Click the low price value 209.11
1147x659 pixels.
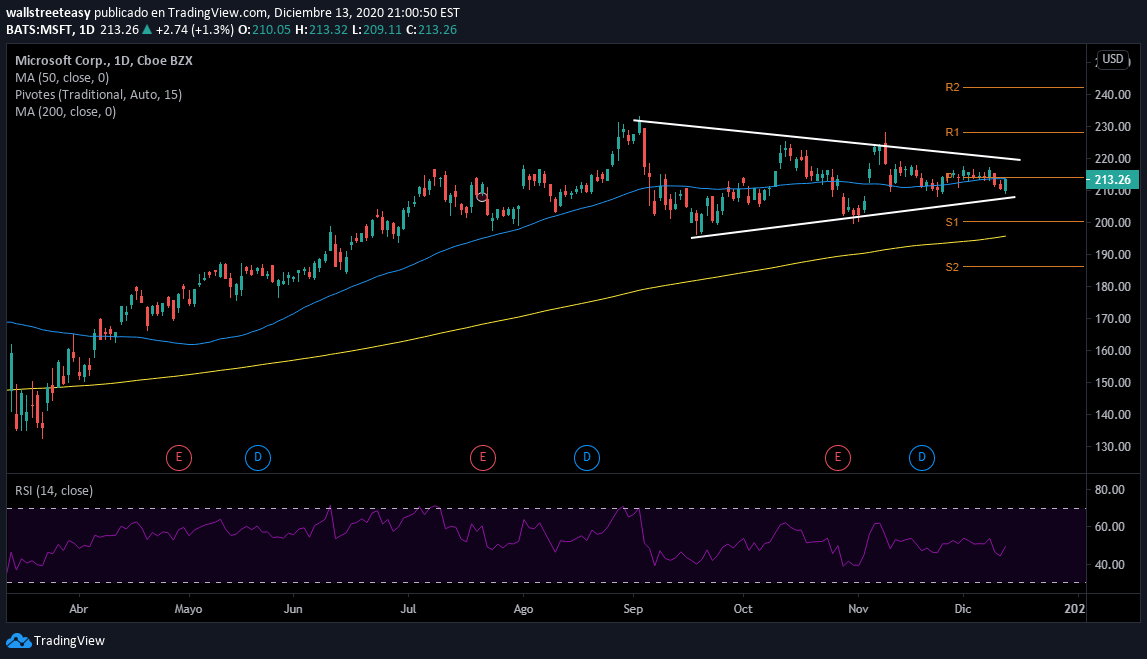[x=383, y=30]
